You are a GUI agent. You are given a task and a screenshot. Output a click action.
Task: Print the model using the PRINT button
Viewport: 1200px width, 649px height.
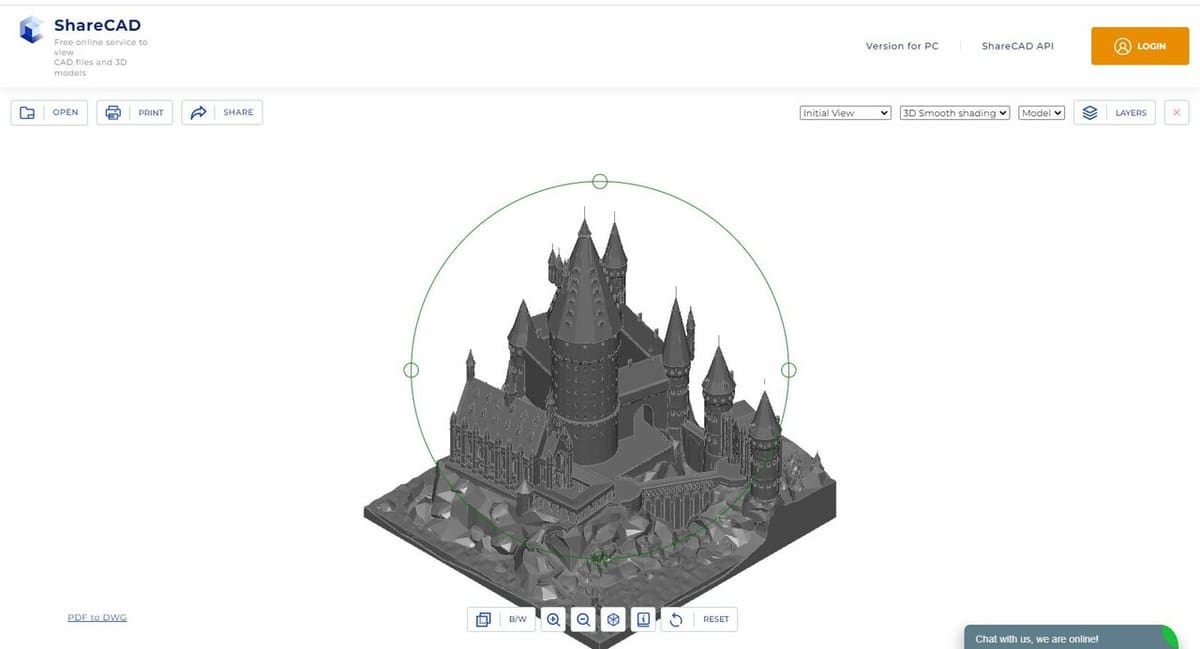(134, 112)
